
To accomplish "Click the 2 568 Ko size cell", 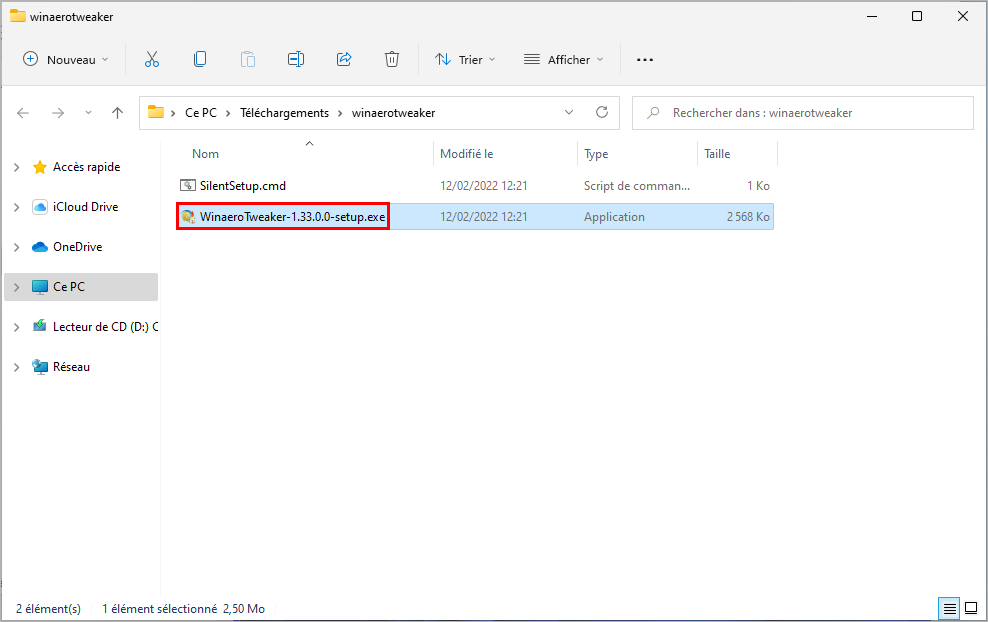I will (748, 217).
